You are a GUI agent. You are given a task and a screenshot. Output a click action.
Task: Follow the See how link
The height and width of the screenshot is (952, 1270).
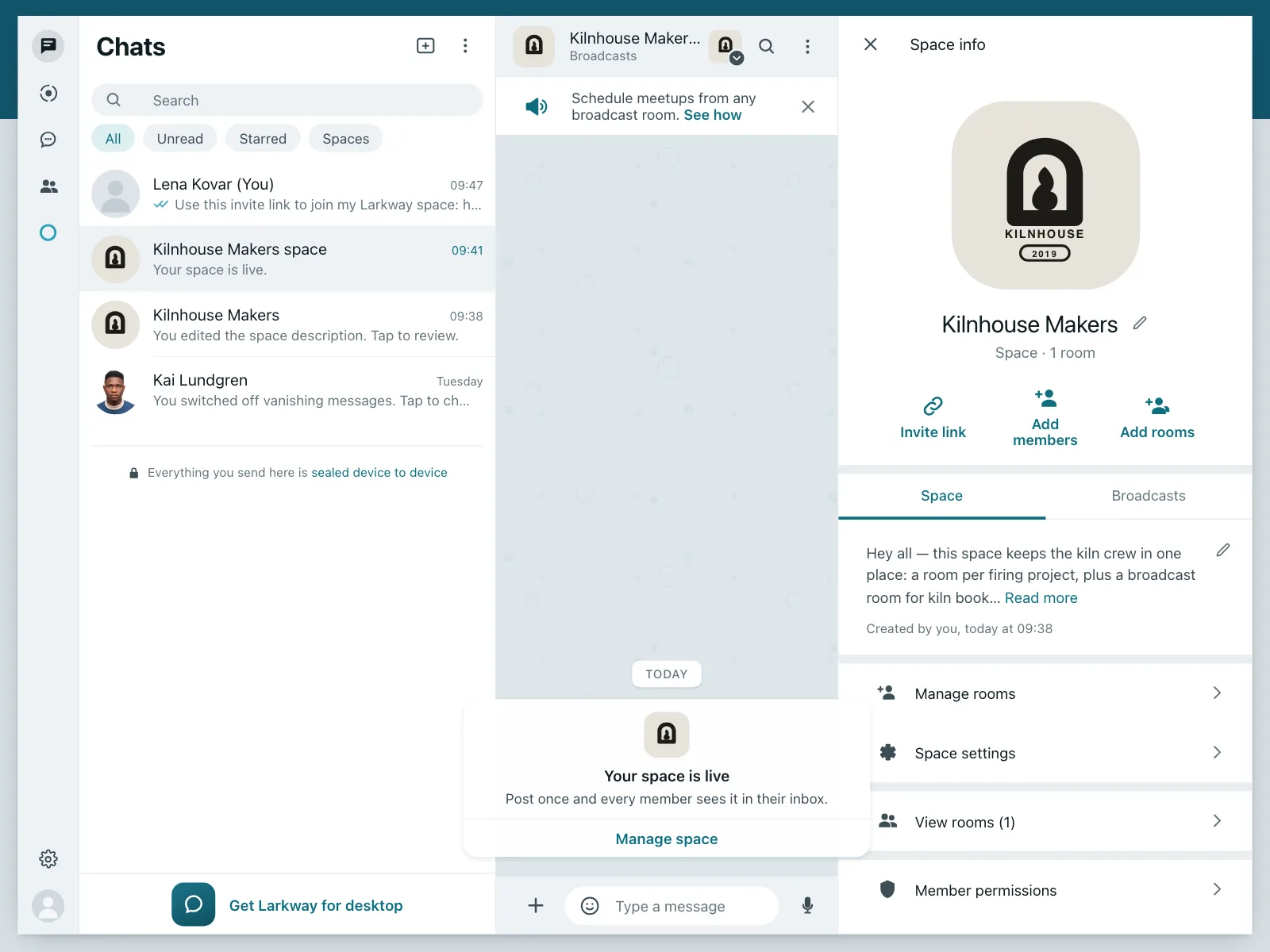tap(713, 115)
